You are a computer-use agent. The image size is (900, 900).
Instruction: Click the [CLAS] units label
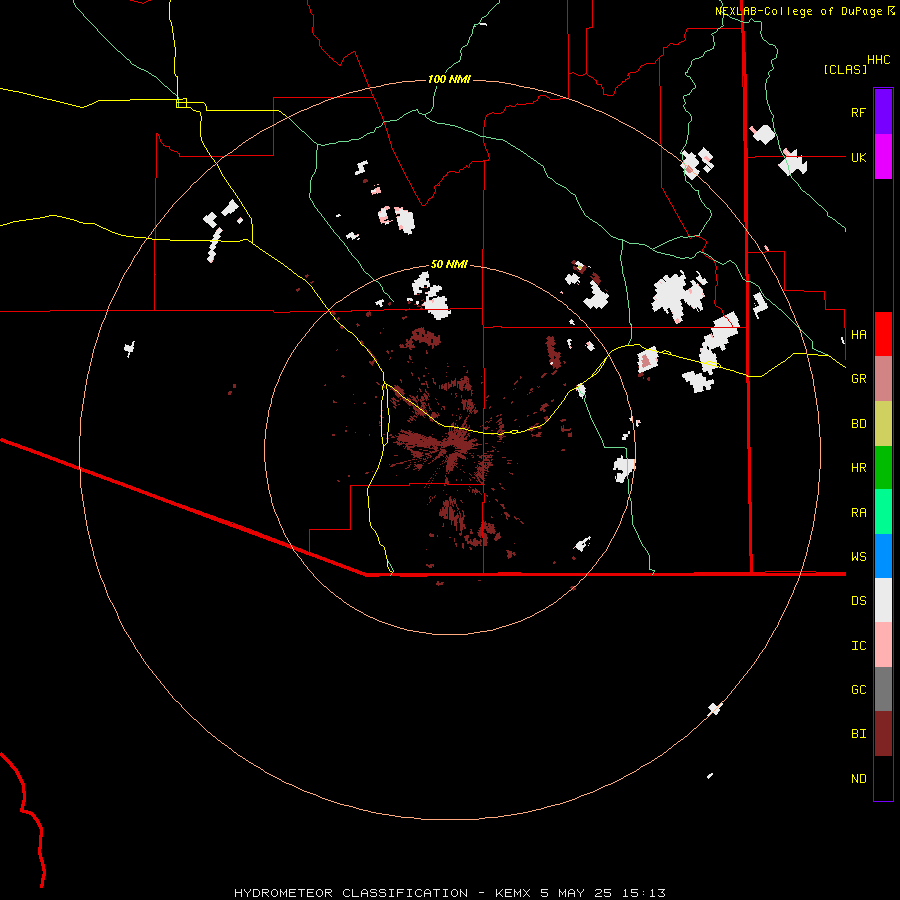click(845, 69)
